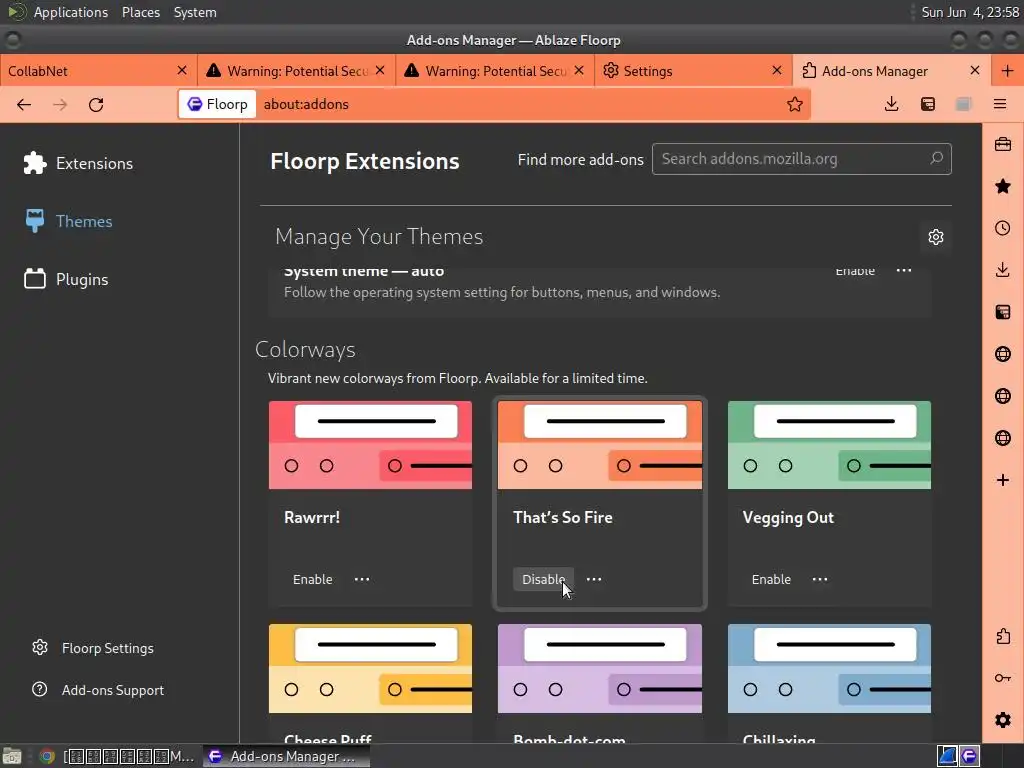Switch to first Warning: Potential Security tab

[296, 71]
